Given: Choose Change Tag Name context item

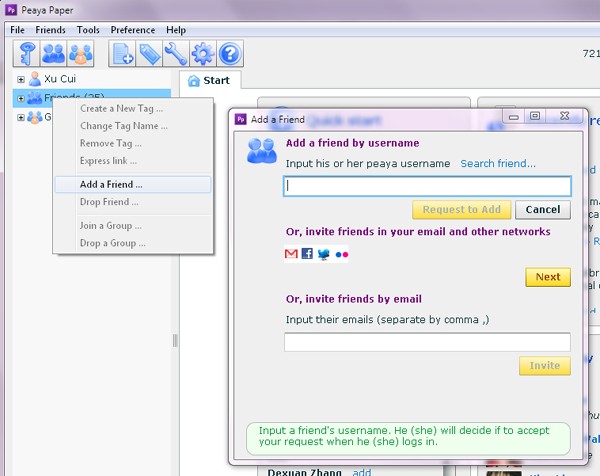Looking at the screenshot, I should (x=133, y=126).
